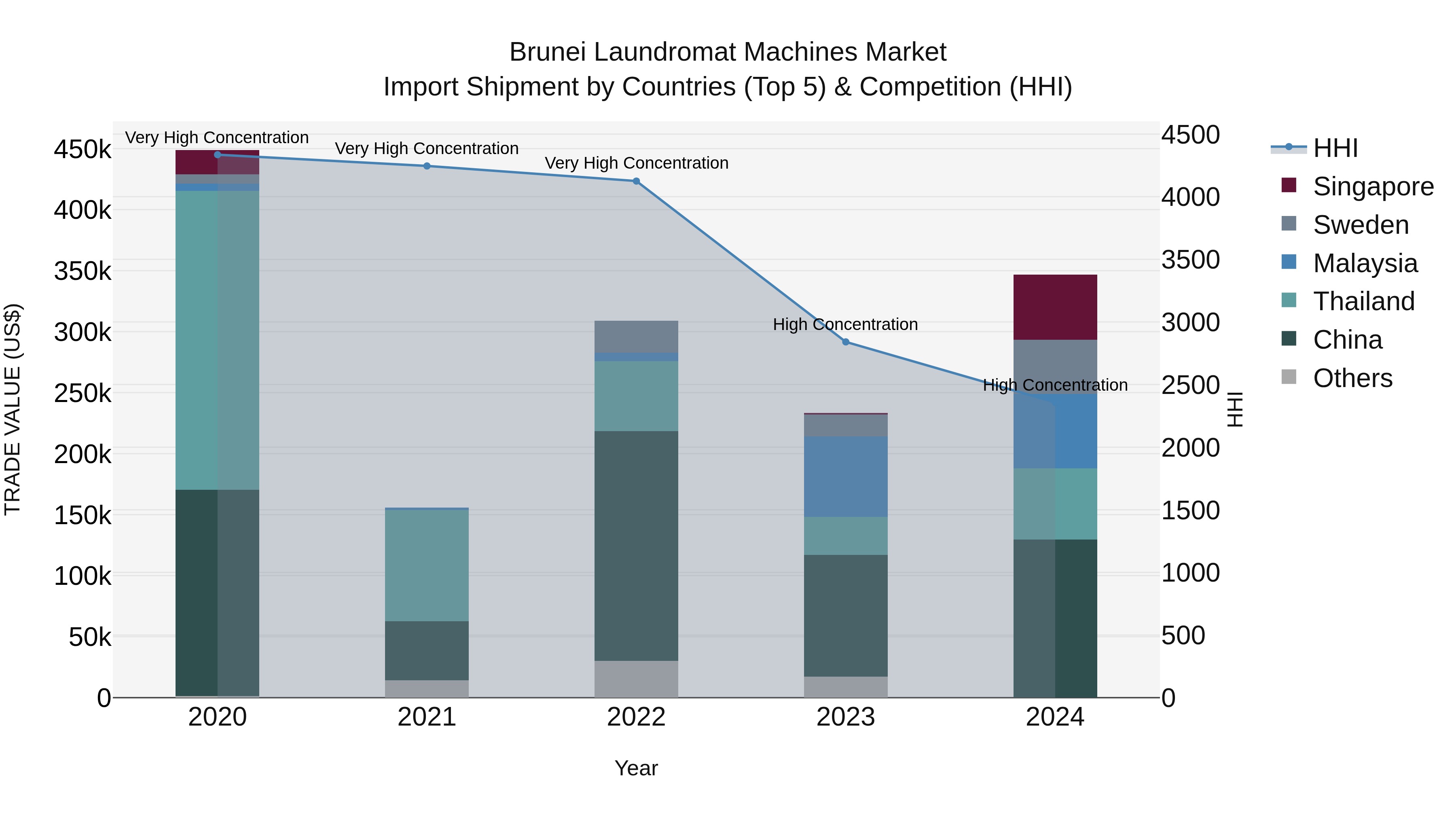Screen dimensions: 1456x819
Task: Click the 150k left axis tick label
Action: click(x=83, y=515)
